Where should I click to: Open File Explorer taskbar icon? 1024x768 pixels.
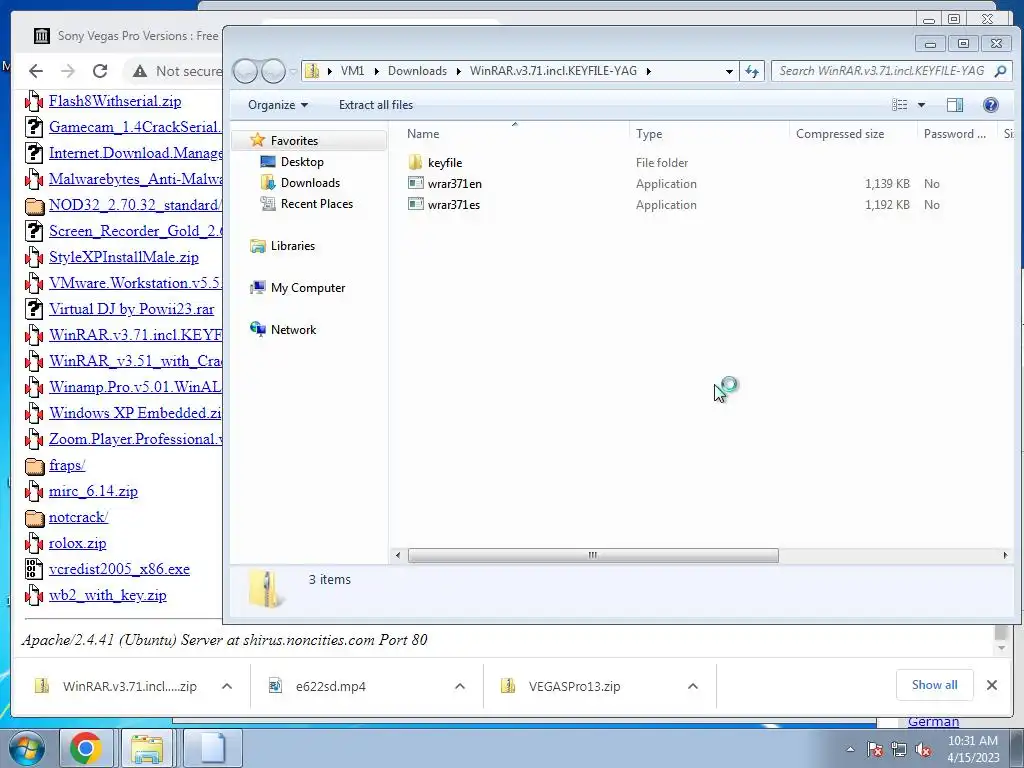coord(147,748)
